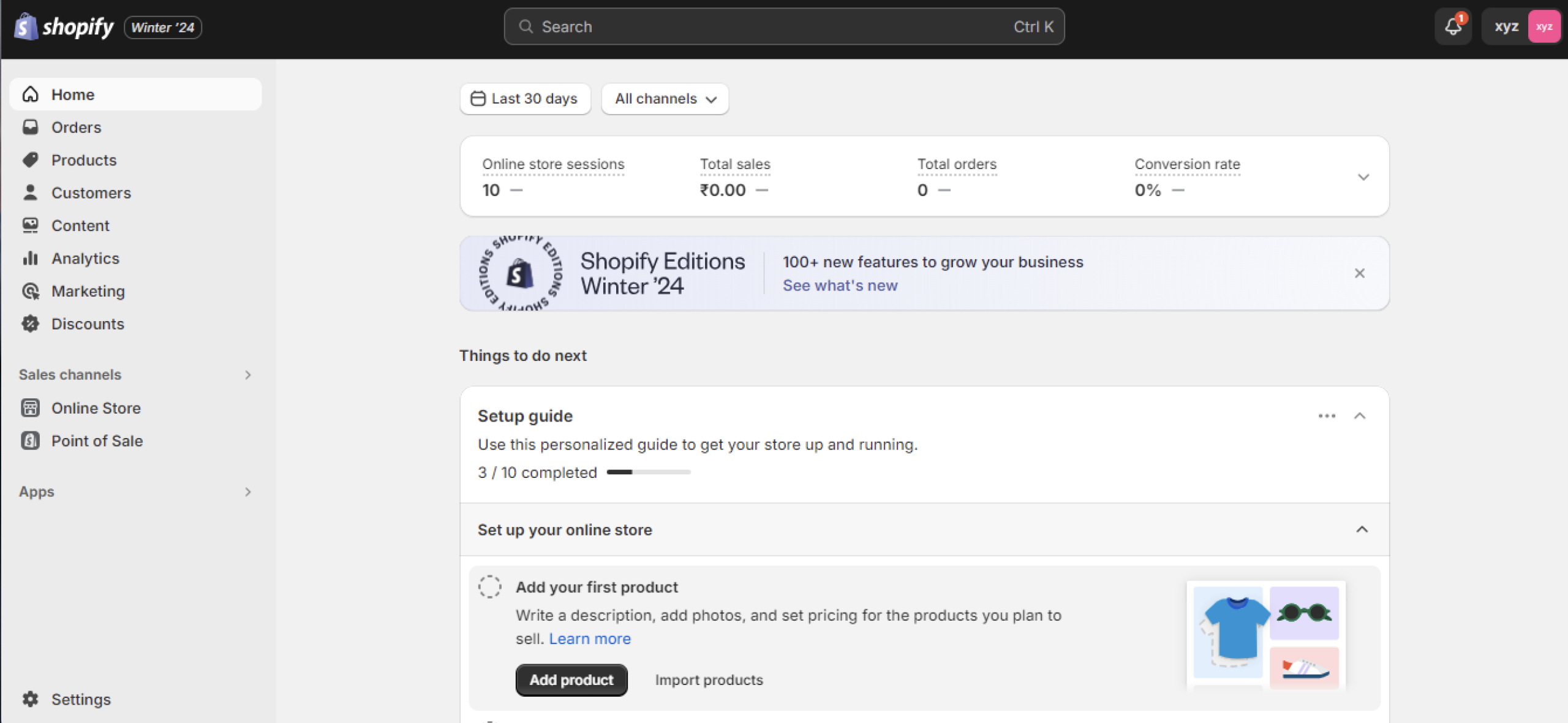Expand the Apps chevron
Image resolution: width=1568 pixels, height=723 pixels.
pos(248,491)
